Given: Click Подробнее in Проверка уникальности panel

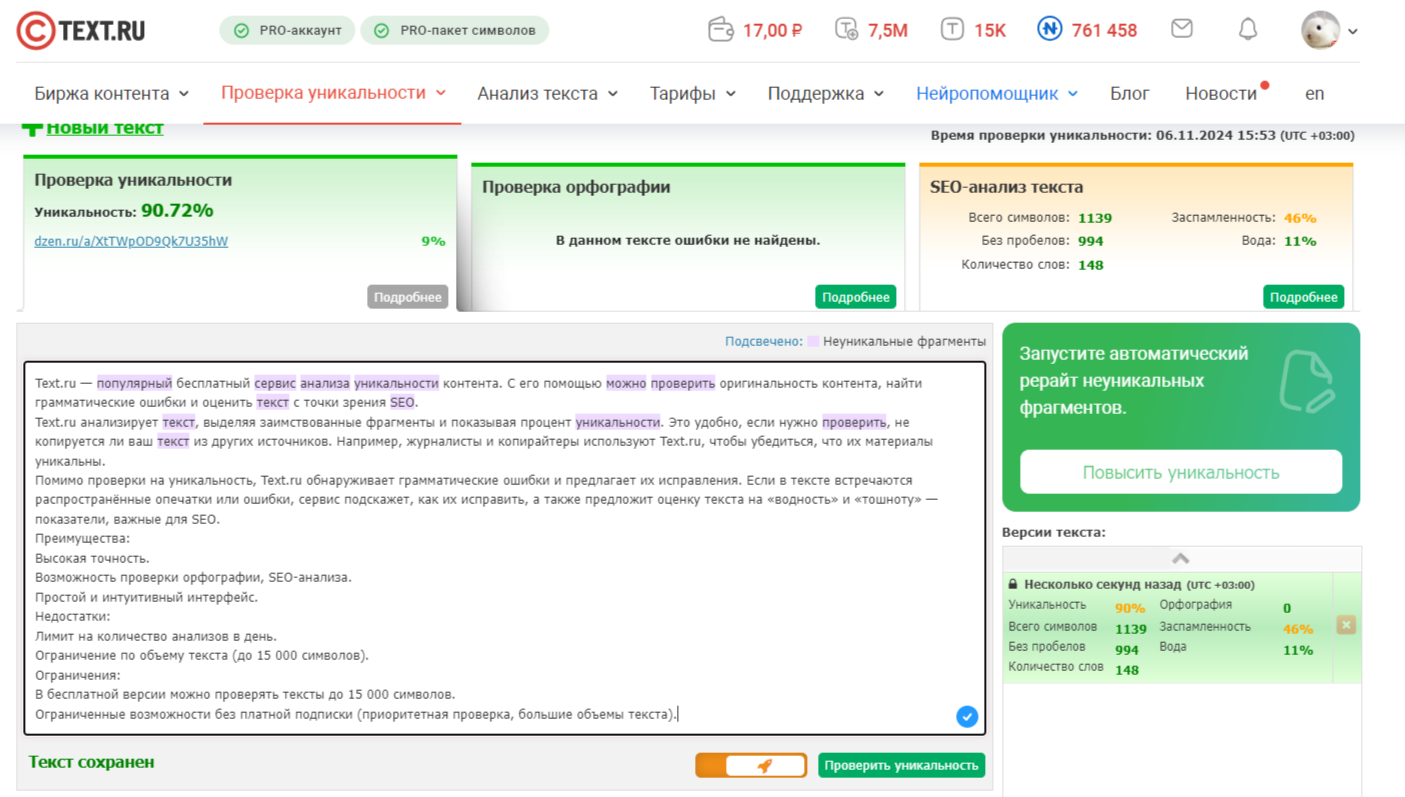Looking at the screenshot, I should (x=408, y=297).
